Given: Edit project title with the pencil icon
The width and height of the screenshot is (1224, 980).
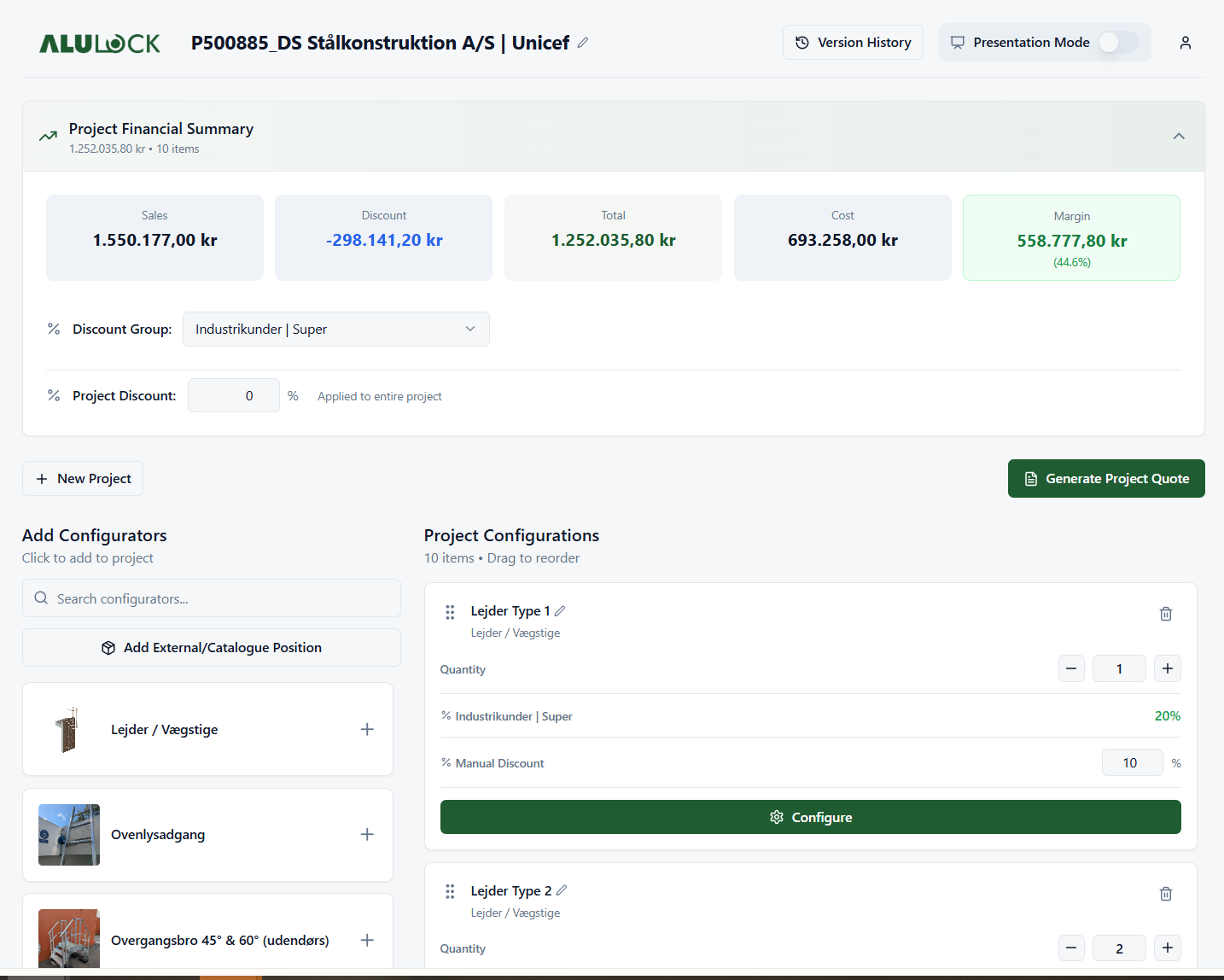Looking at the screenshot, I should (x=583, y=43).
